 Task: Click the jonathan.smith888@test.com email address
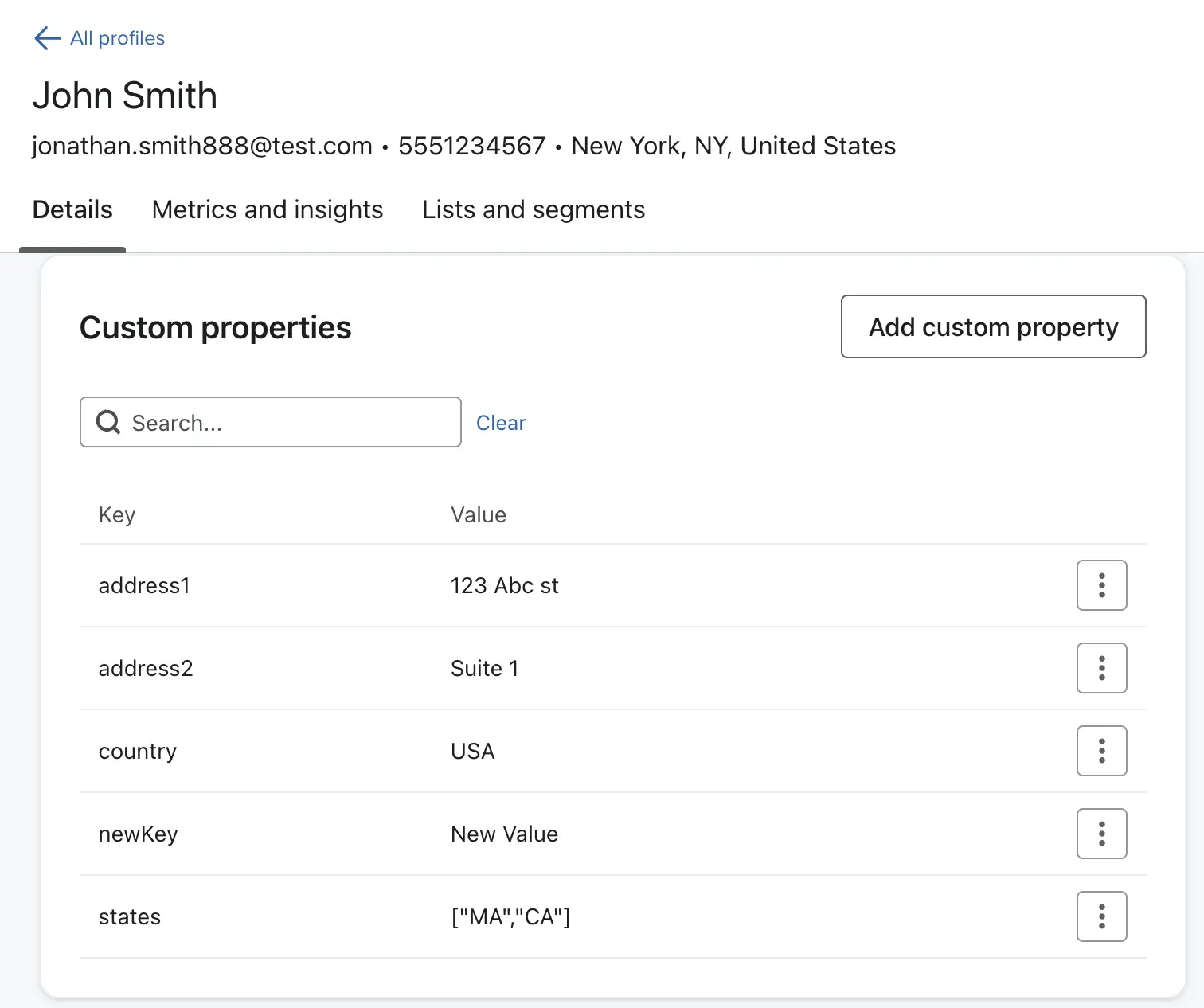(x=202, y=147)
